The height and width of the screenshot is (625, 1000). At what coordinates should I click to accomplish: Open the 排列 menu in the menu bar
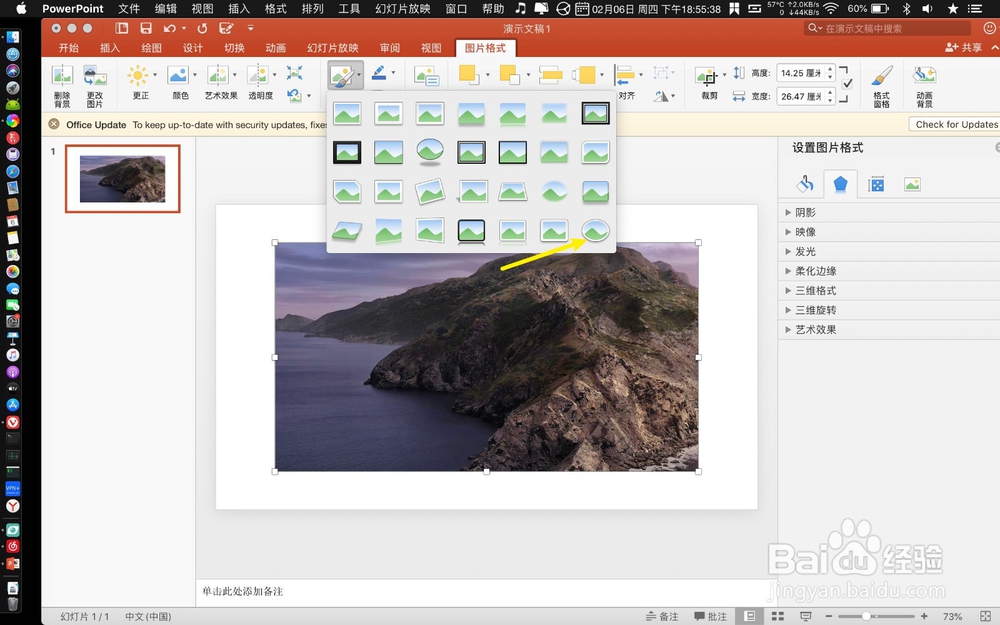click(312, 8)
